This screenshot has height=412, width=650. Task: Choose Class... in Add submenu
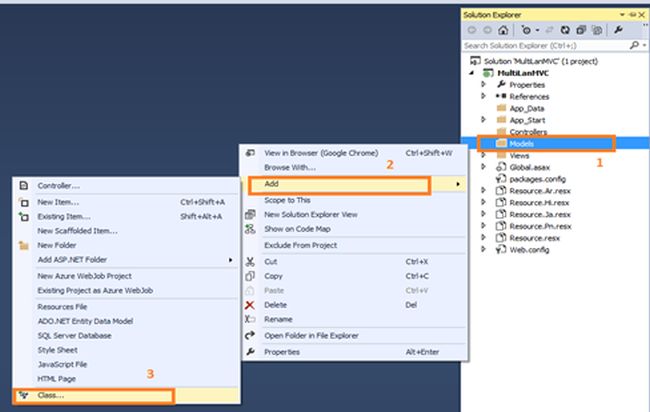[126, 395]
